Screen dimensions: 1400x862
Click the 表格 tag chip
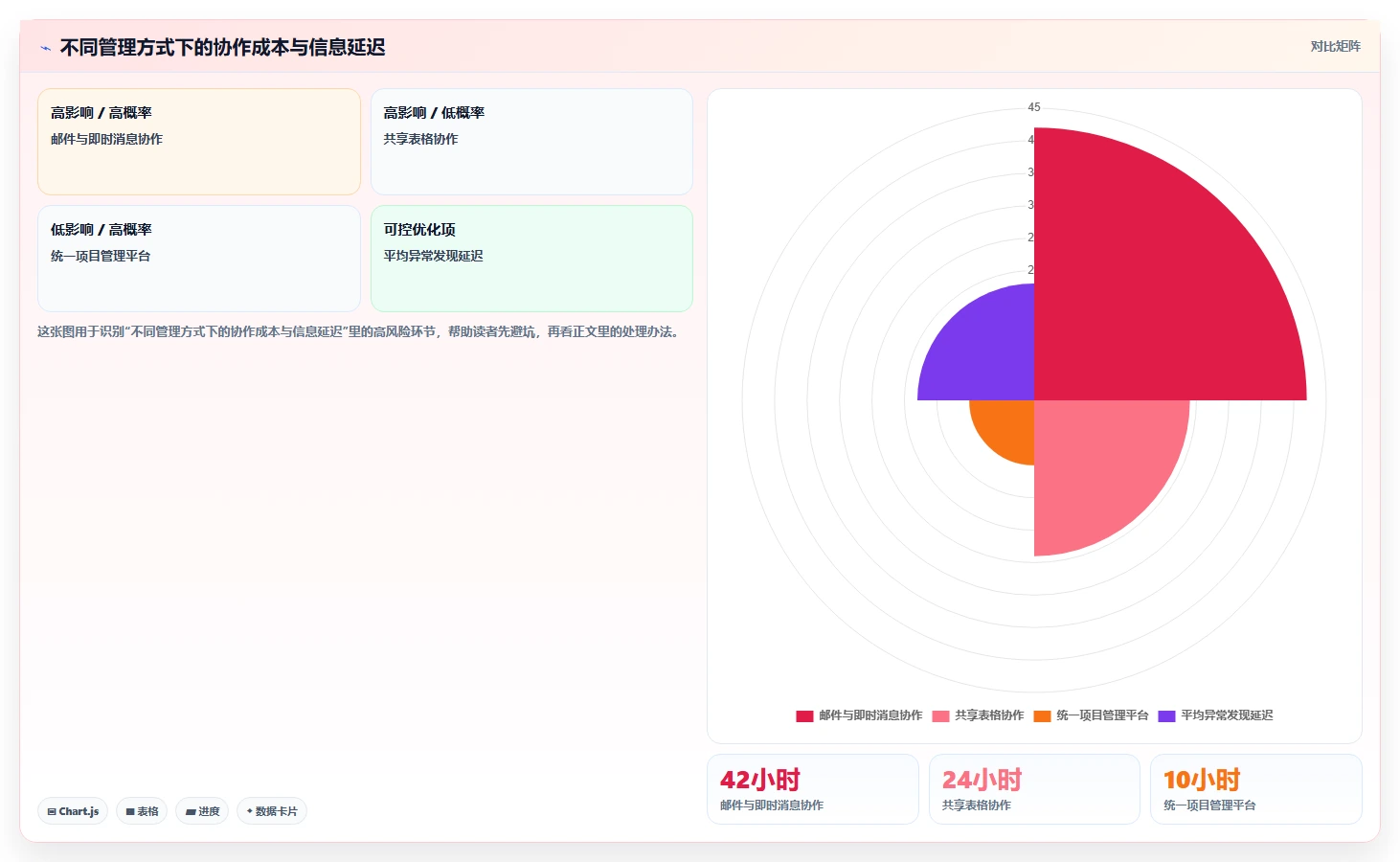click(x=142, y=811)
